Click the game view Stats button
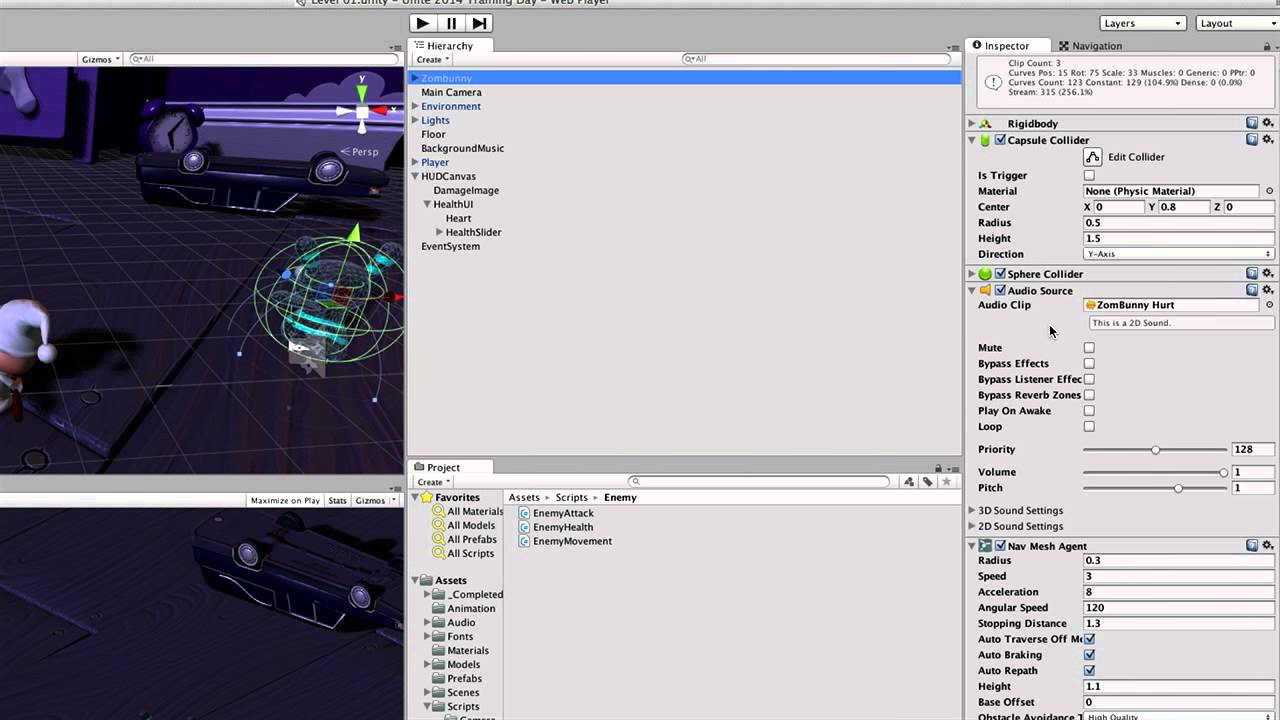The width and height of the screenshot is (1280, 720). pos(338,501)
